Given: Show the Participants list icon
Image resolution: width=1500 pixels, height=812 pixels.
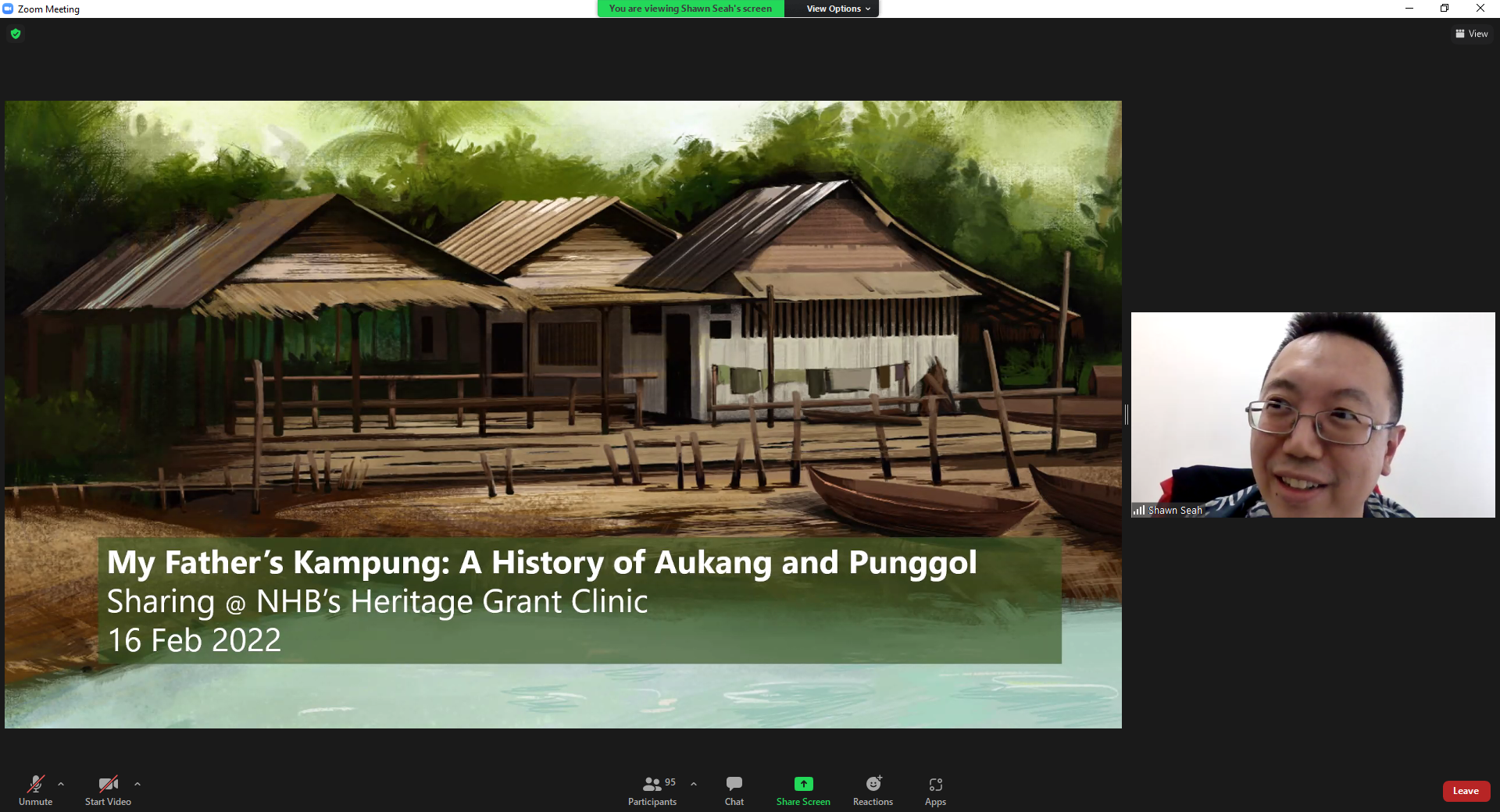Looking at the screenshot, I should coord(653,785).
